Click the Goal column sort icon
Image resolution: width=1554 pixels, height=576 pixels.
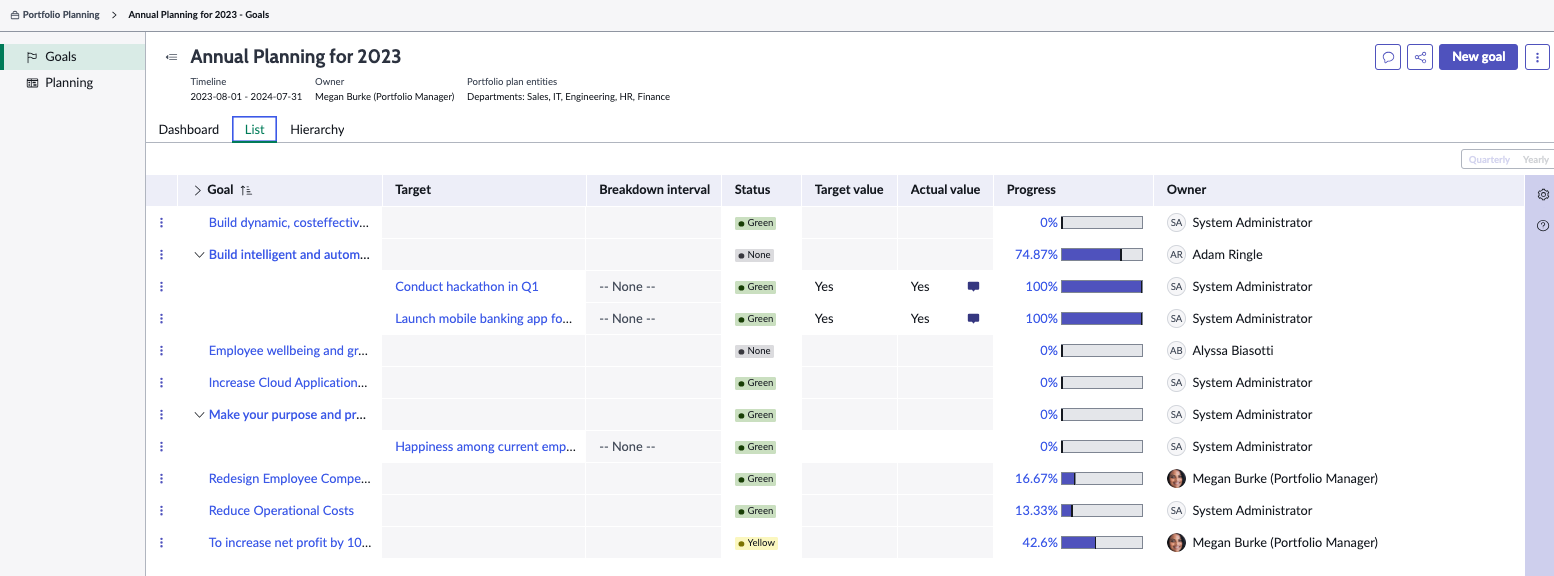[x=246, y=190]
